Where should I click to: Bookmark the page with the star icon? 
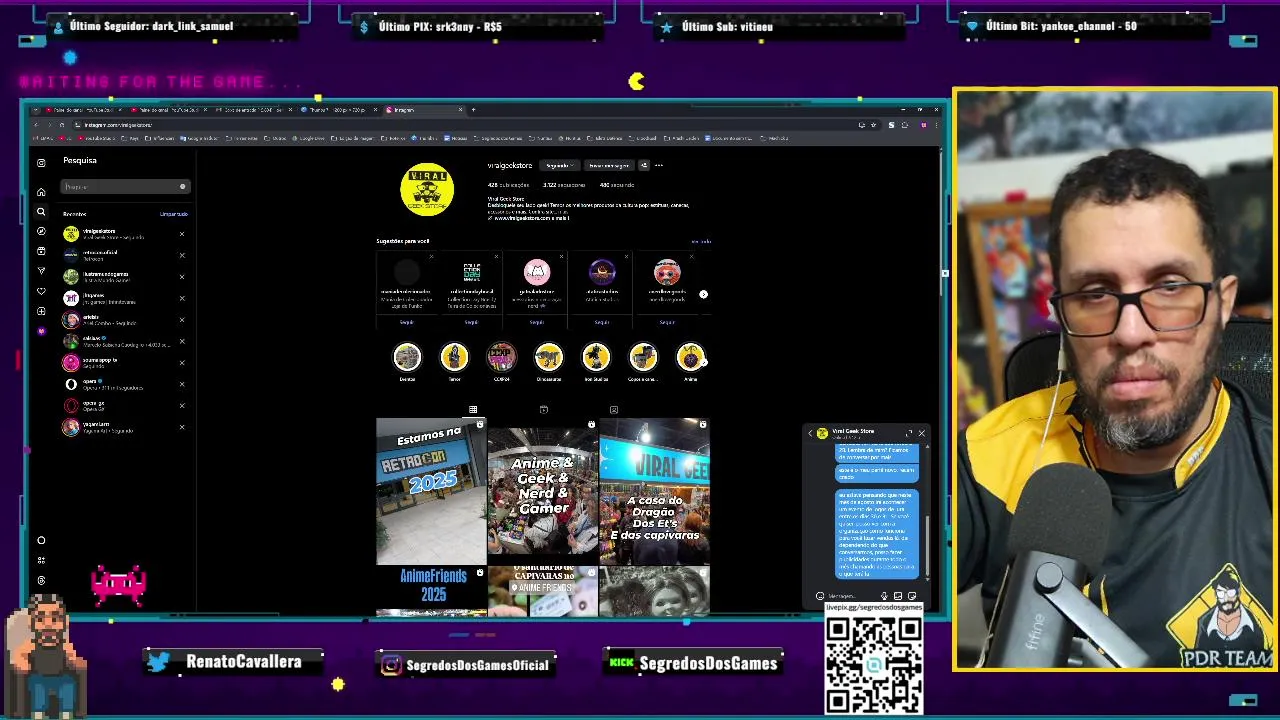(x=874, y=125)
